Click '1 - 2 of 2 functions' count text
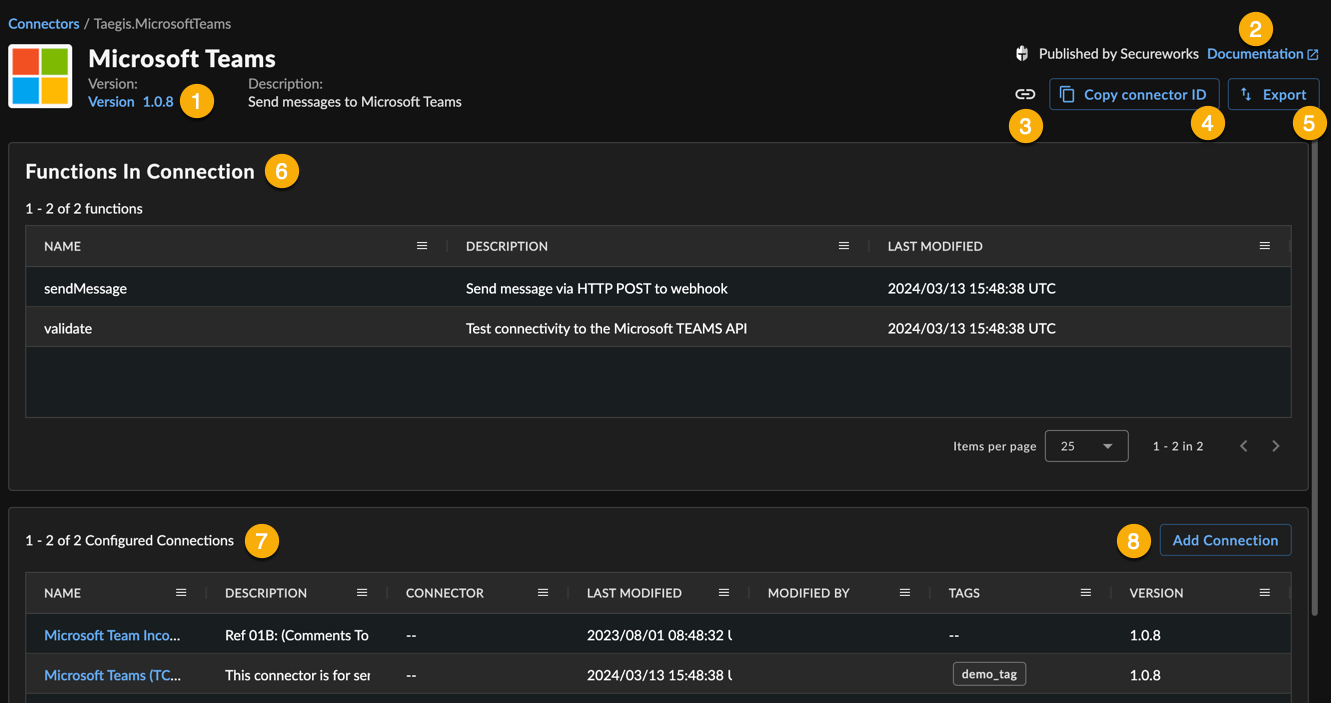This screenshot has height=703, width=1331. (x=84, y=208)
